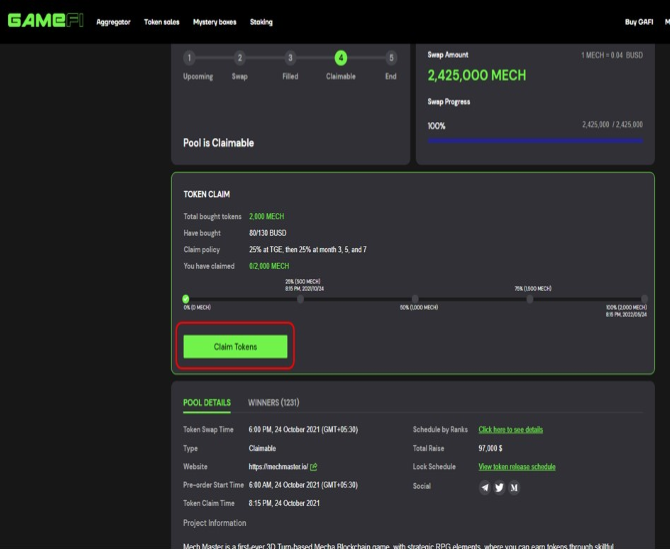
Task: Click the 25% (500 MECH) timeline marker
Action: click(300, 299)
